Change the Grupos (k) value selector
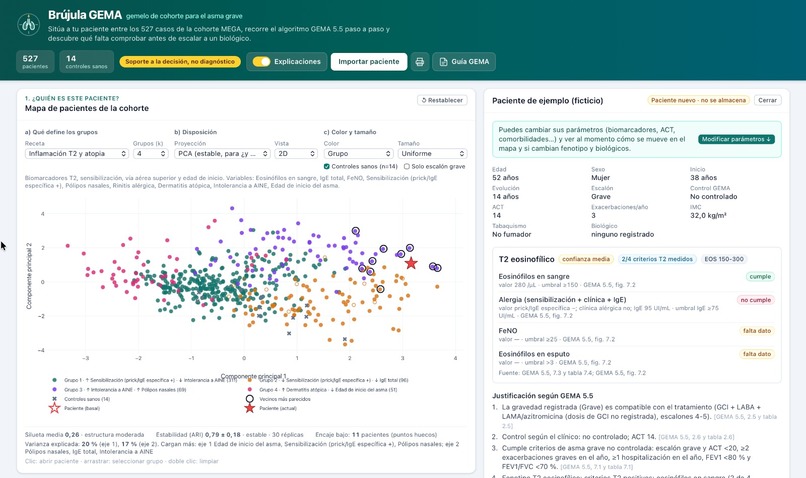806x478 pixels. tap(151, 154)
